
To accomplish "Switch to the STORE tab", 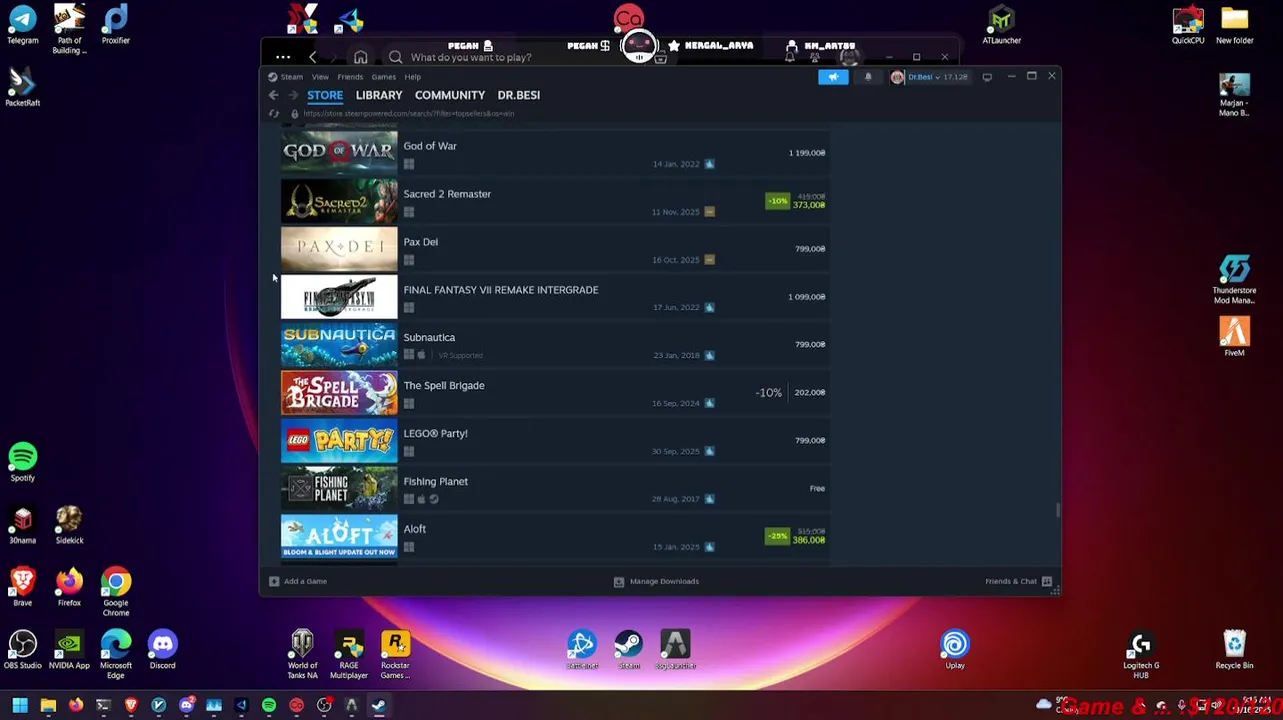I will point(325,95).
